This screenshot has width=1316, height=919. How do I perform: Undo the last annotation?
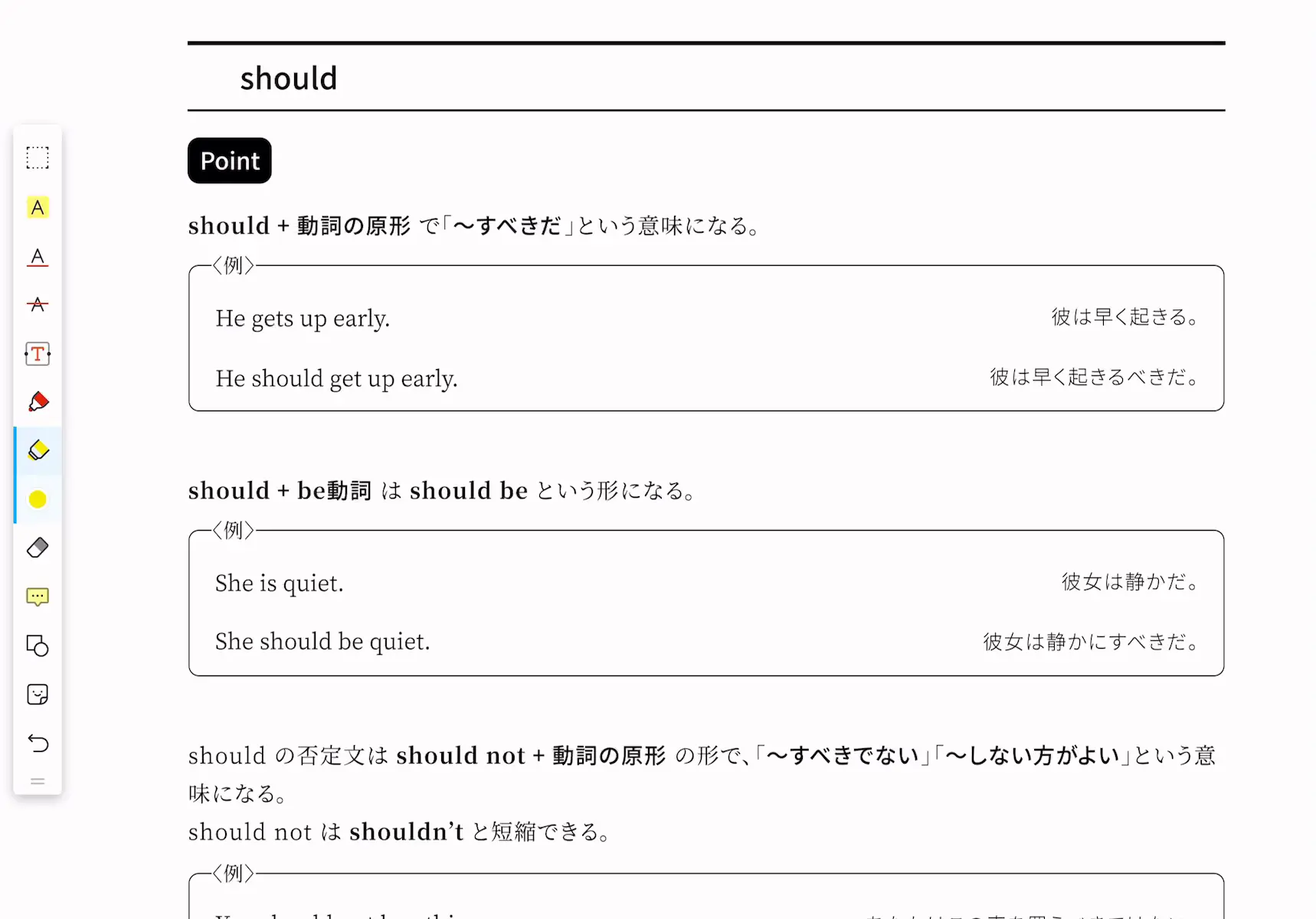[x=38, y=743]
